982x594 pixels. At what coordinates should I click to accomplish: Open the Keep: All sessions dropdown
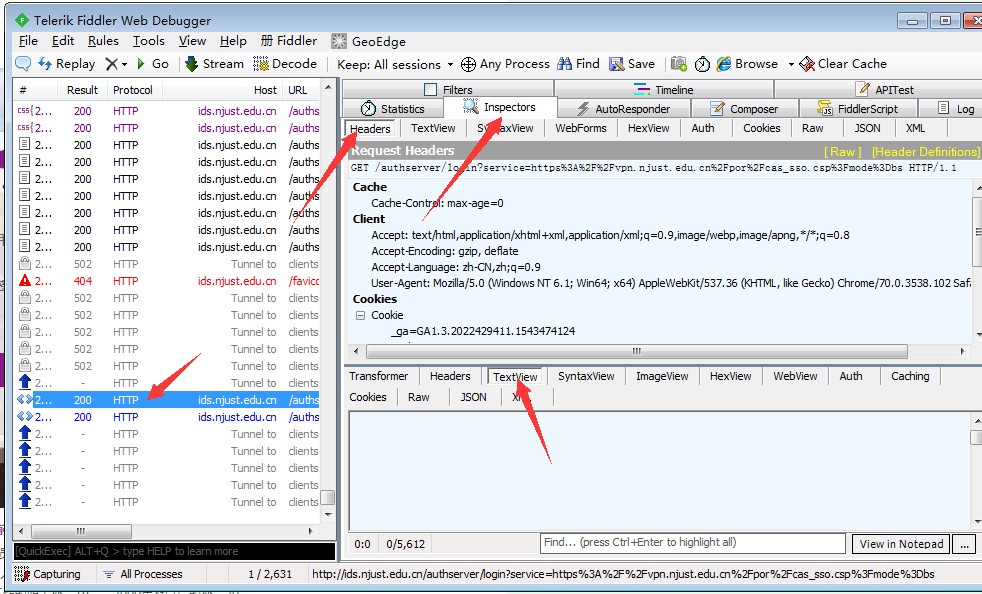(x=395, y=64)
